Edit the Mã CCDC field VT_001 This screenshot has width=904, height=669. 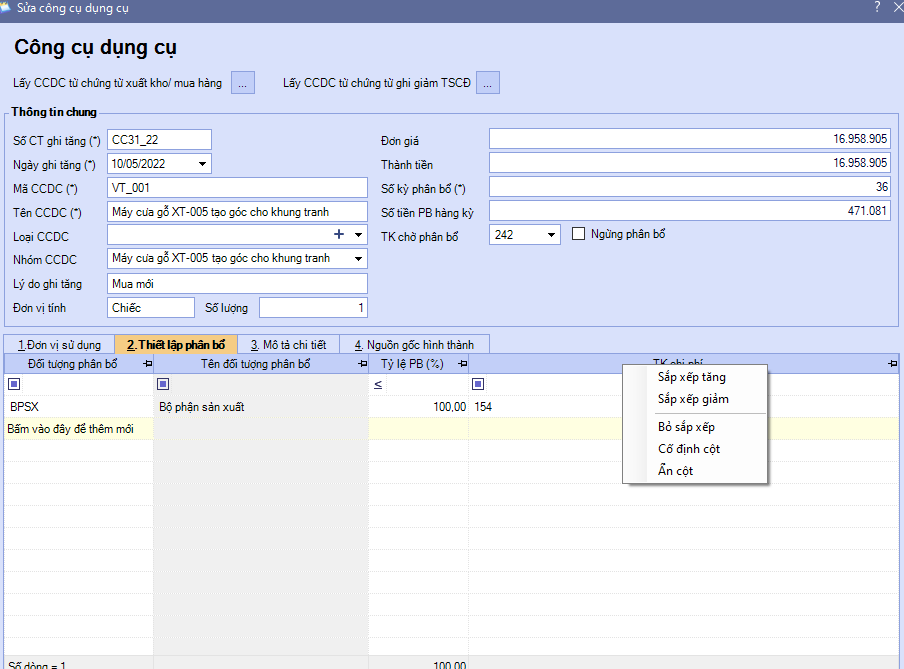click(237, 187)
